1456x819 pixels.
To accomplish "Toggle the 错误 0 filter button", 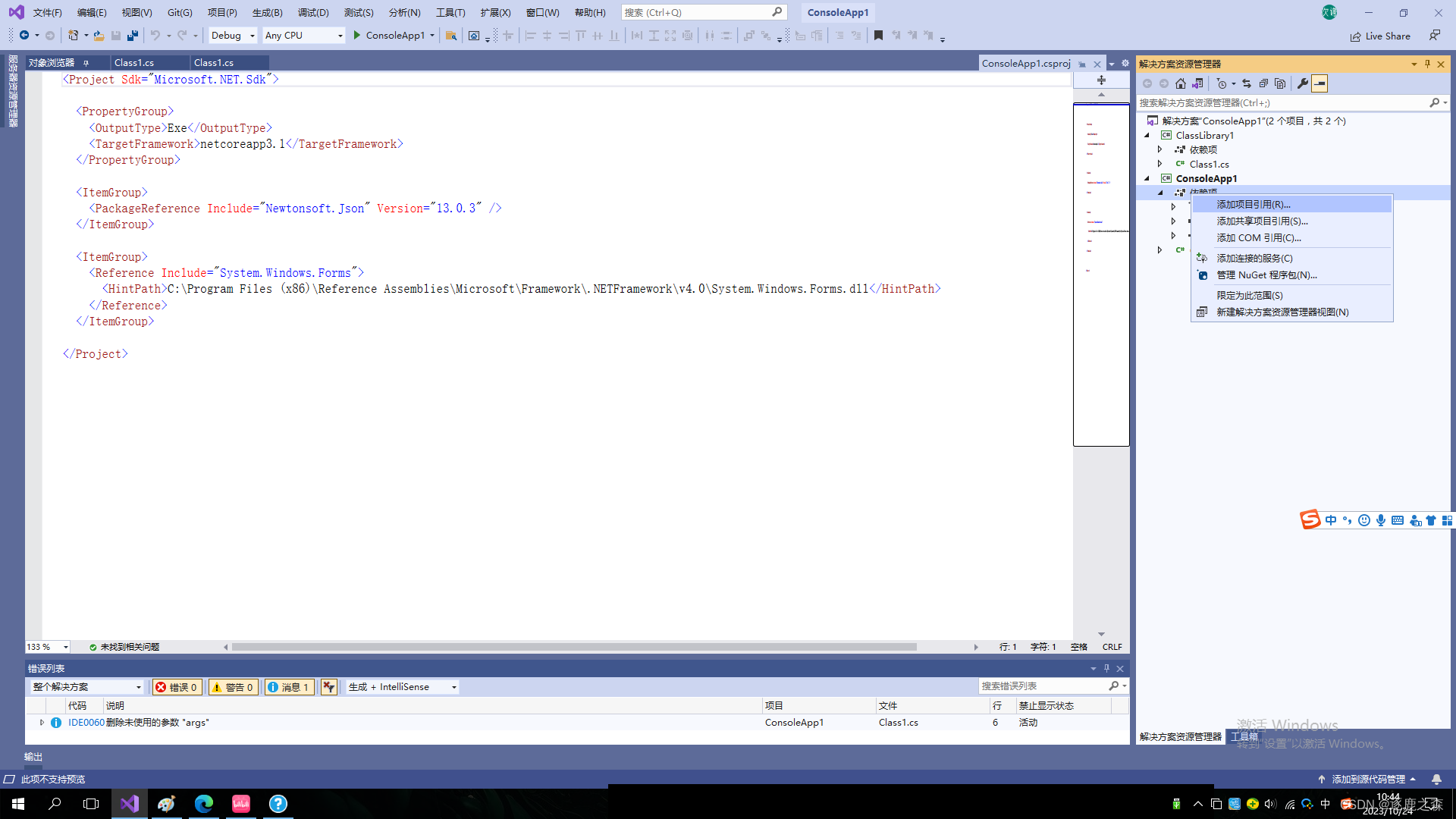I will coord(177,688).
